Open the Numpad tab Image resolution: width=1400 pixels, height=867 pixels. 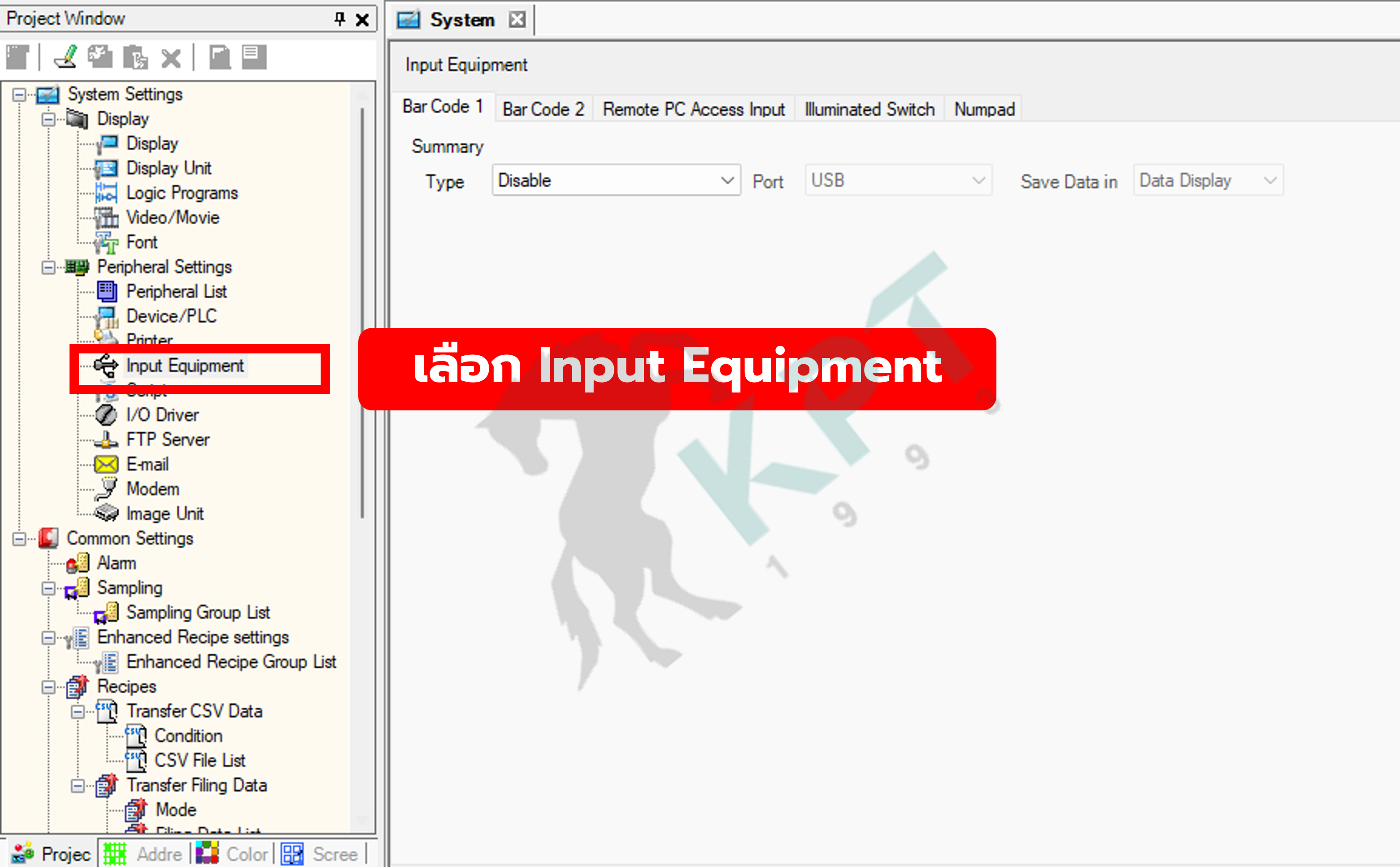coord(984,109)
